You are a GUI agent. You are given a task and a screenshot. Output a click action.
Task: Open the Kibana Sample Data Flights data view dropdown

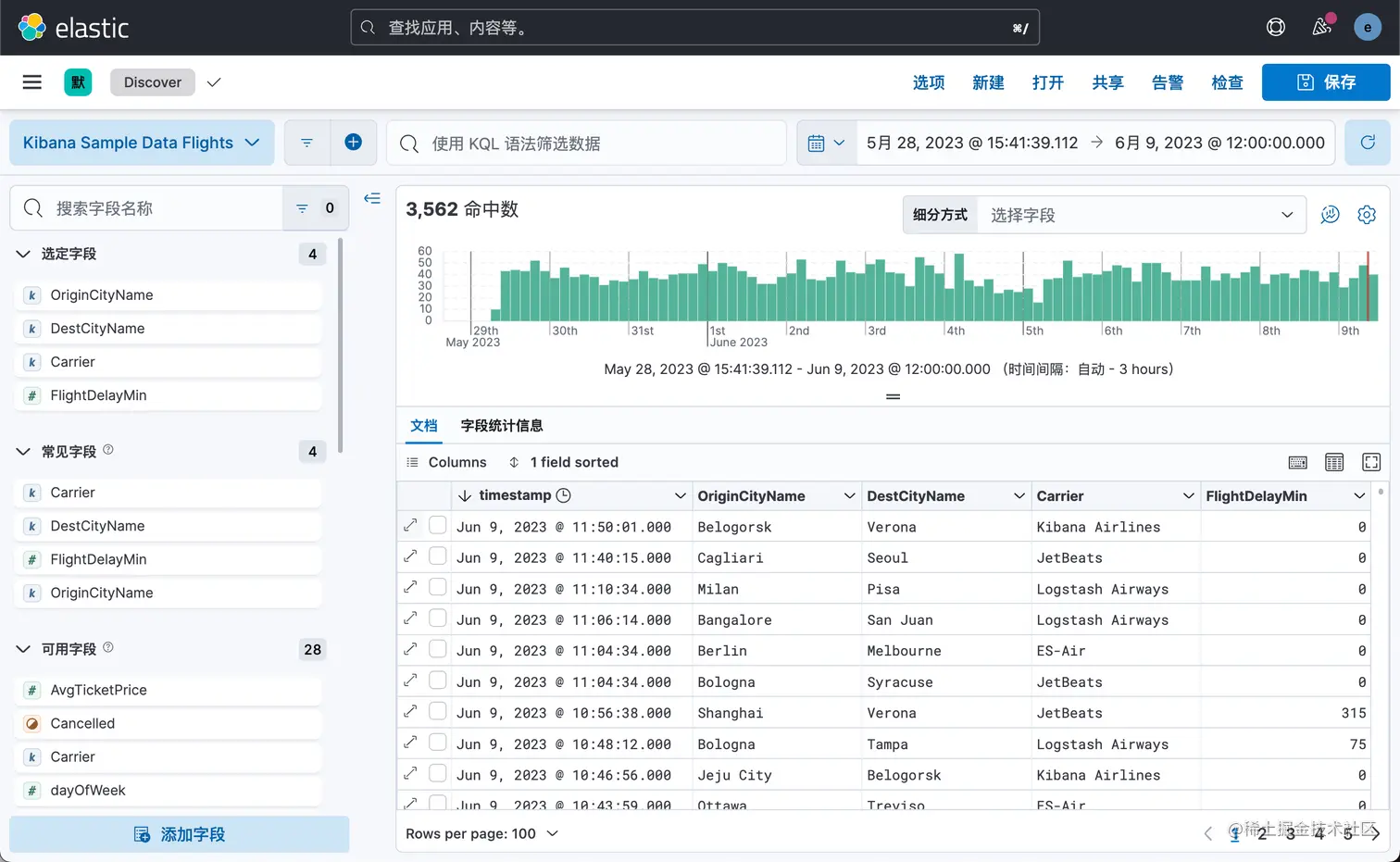click(142, 143)
